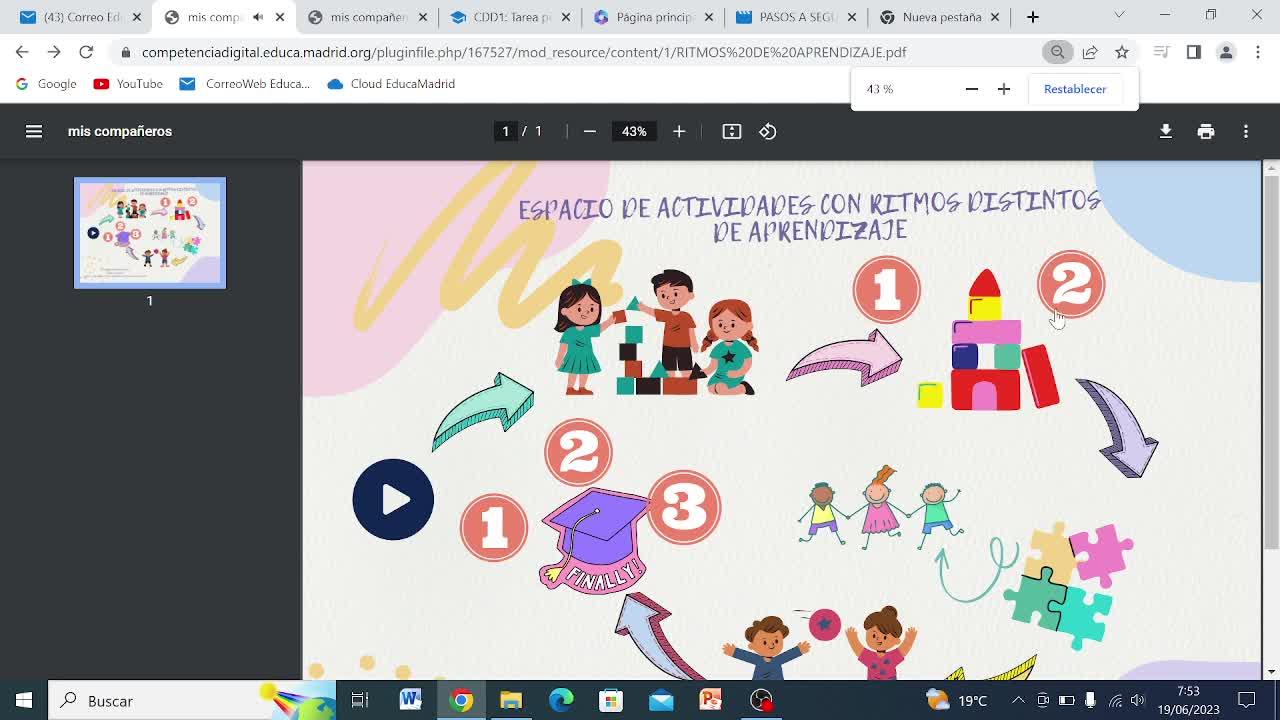Increase browser zoom in the 43 % popup
The image size is (1280, 720).
[x=1004, y=89]
